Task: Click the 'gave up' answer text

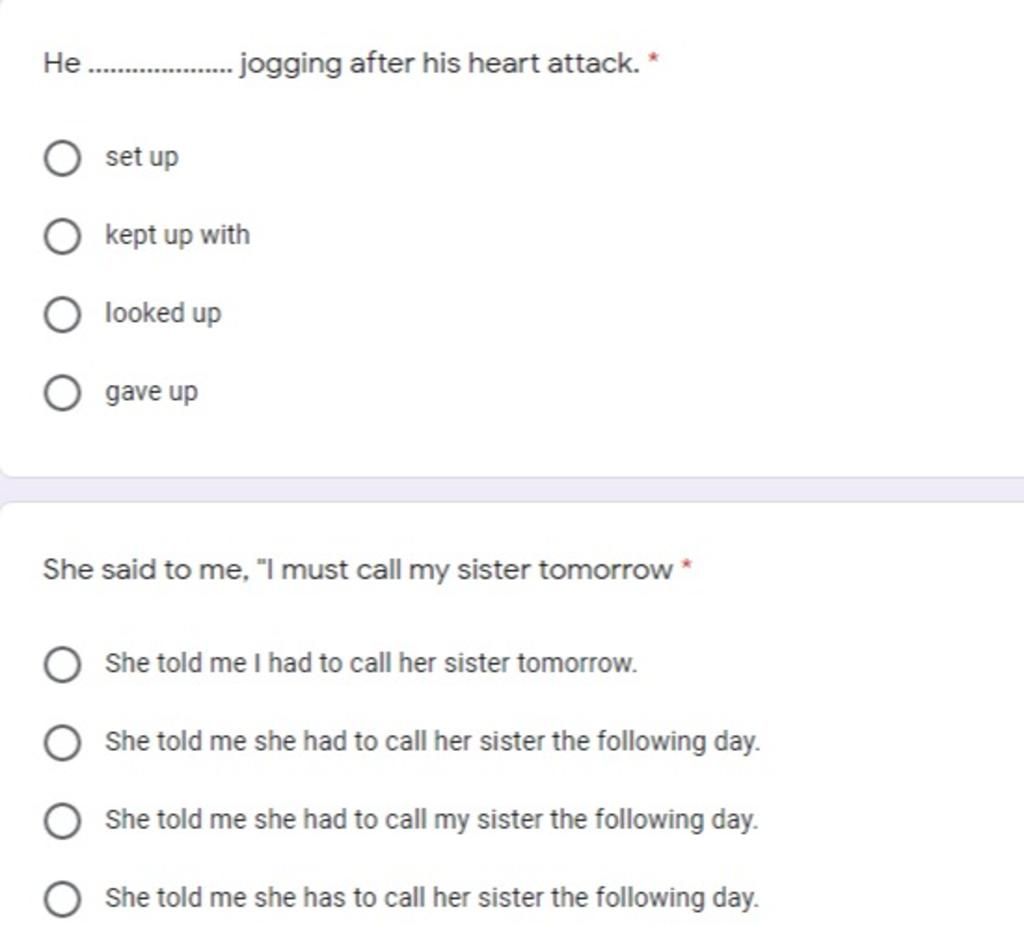Action: pyautogui.click(x=152, y=392)
